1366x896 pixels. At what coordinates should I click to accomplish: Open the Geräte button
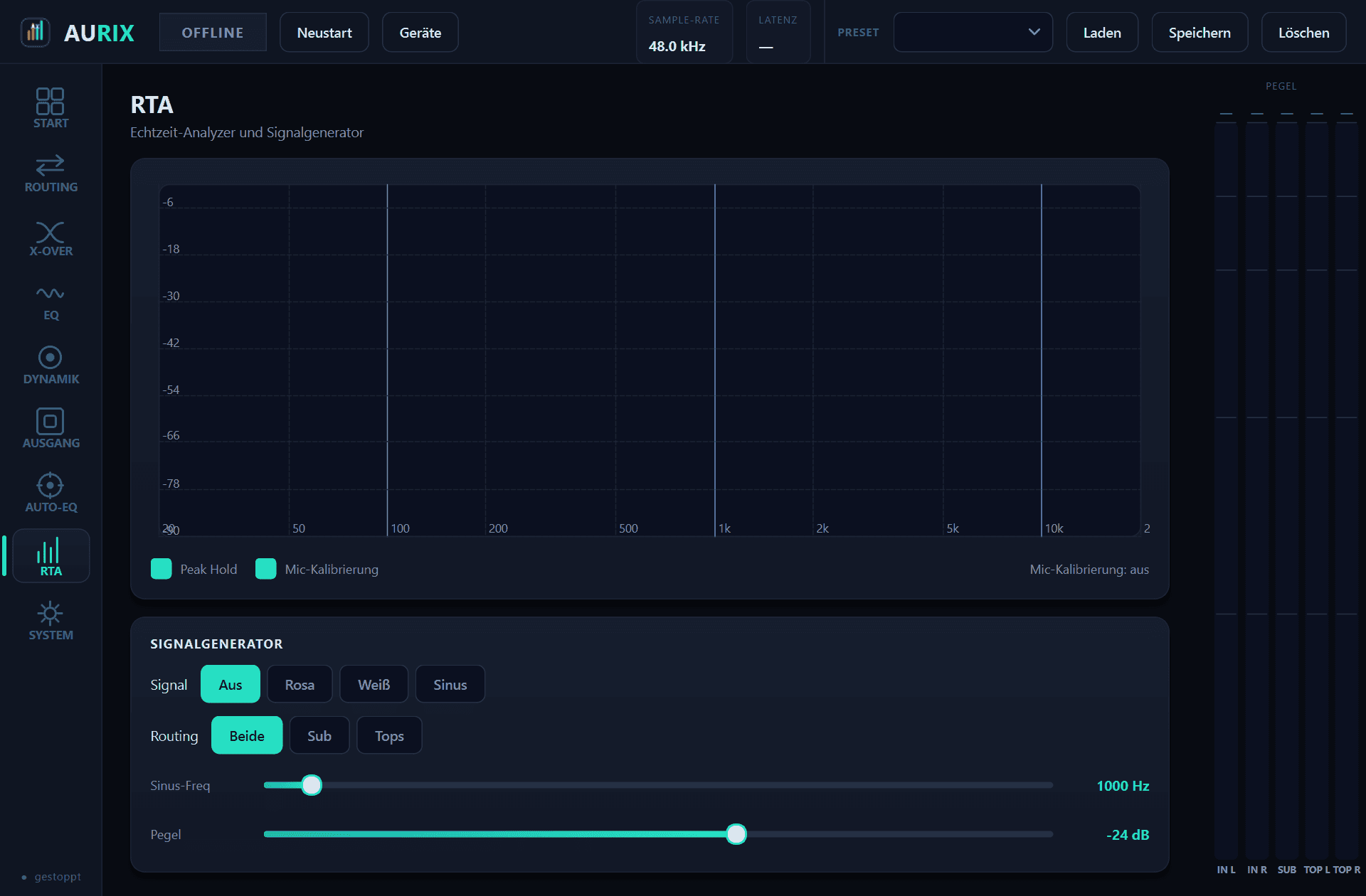tap(420, 32)
